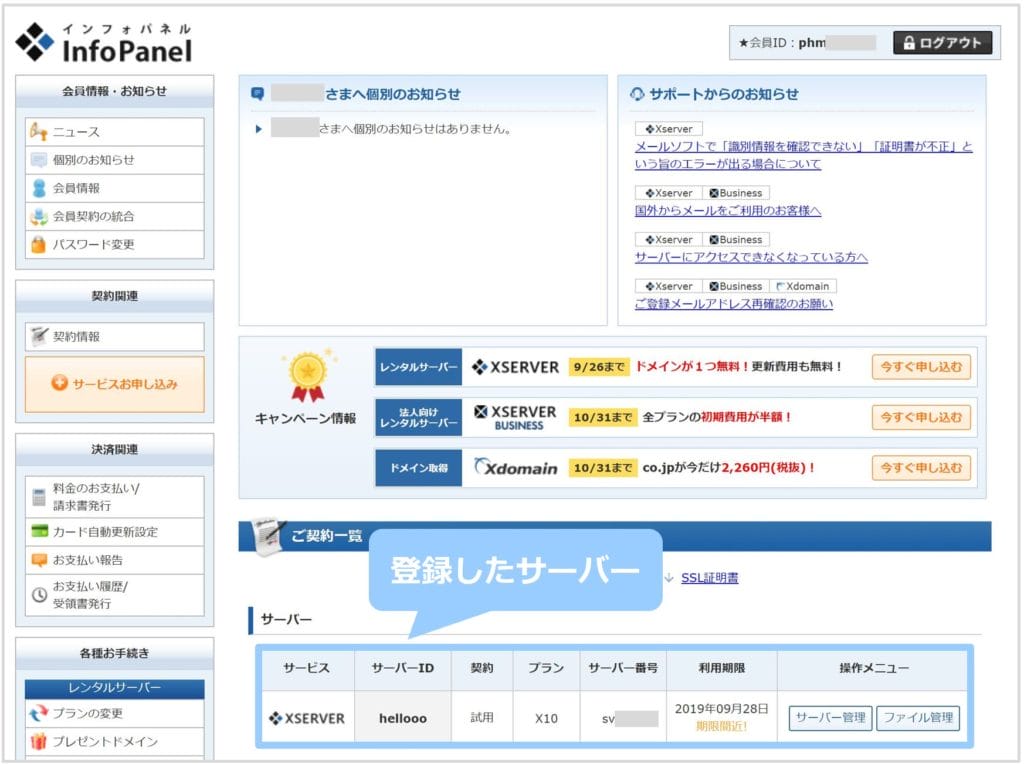The height and width of the screenshot is (764, 1024).
Task: Click the 会員契約の統合 icon
Action: point(39,216)
